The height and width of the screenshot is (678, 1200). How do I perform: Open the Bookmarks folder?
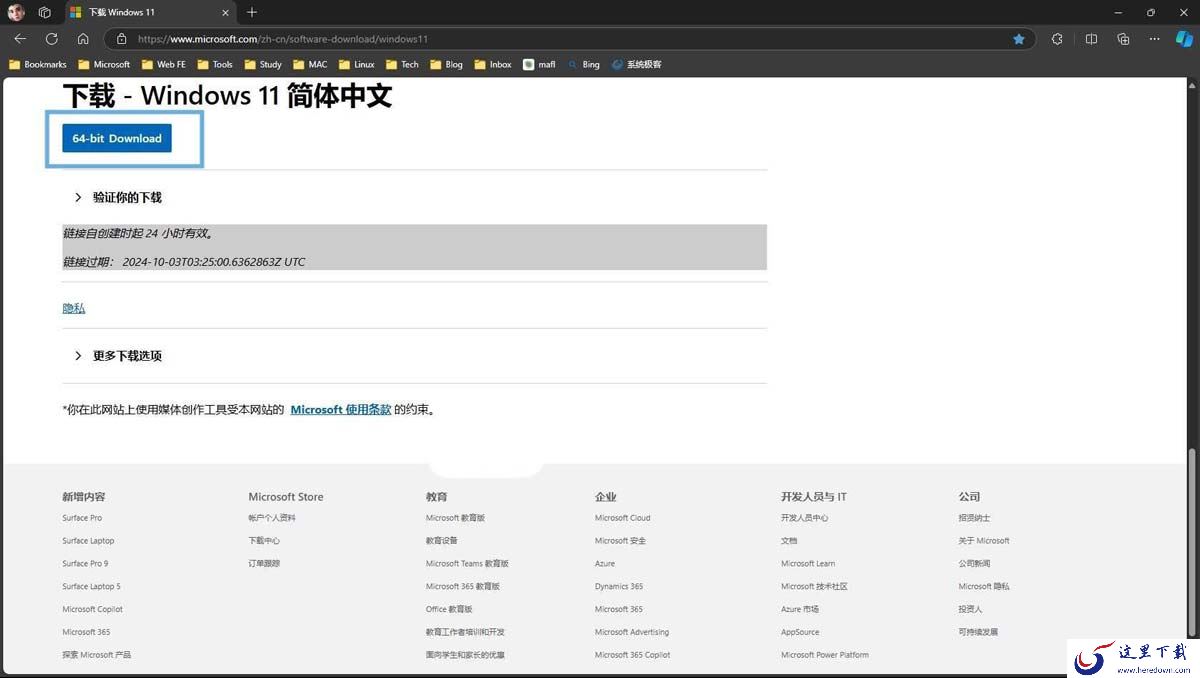point(38,64)
